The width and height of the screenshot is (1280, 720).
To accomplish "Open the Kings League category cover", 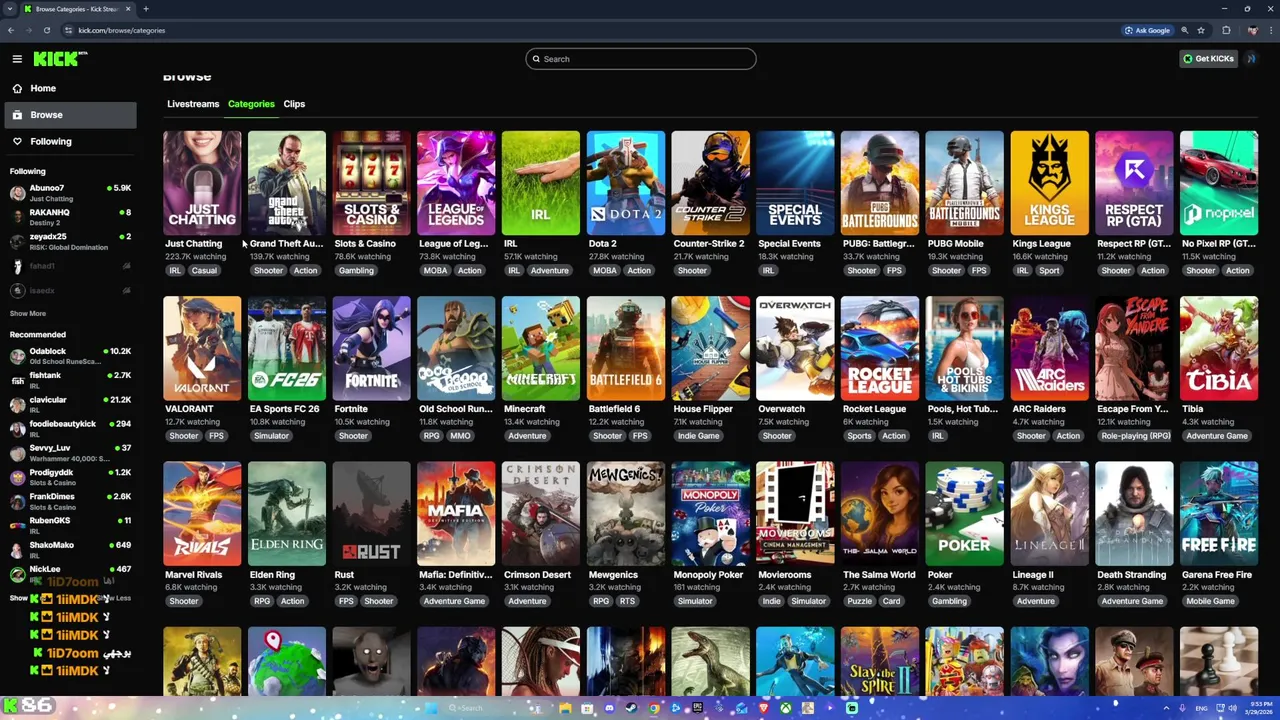I will 1049,183.
